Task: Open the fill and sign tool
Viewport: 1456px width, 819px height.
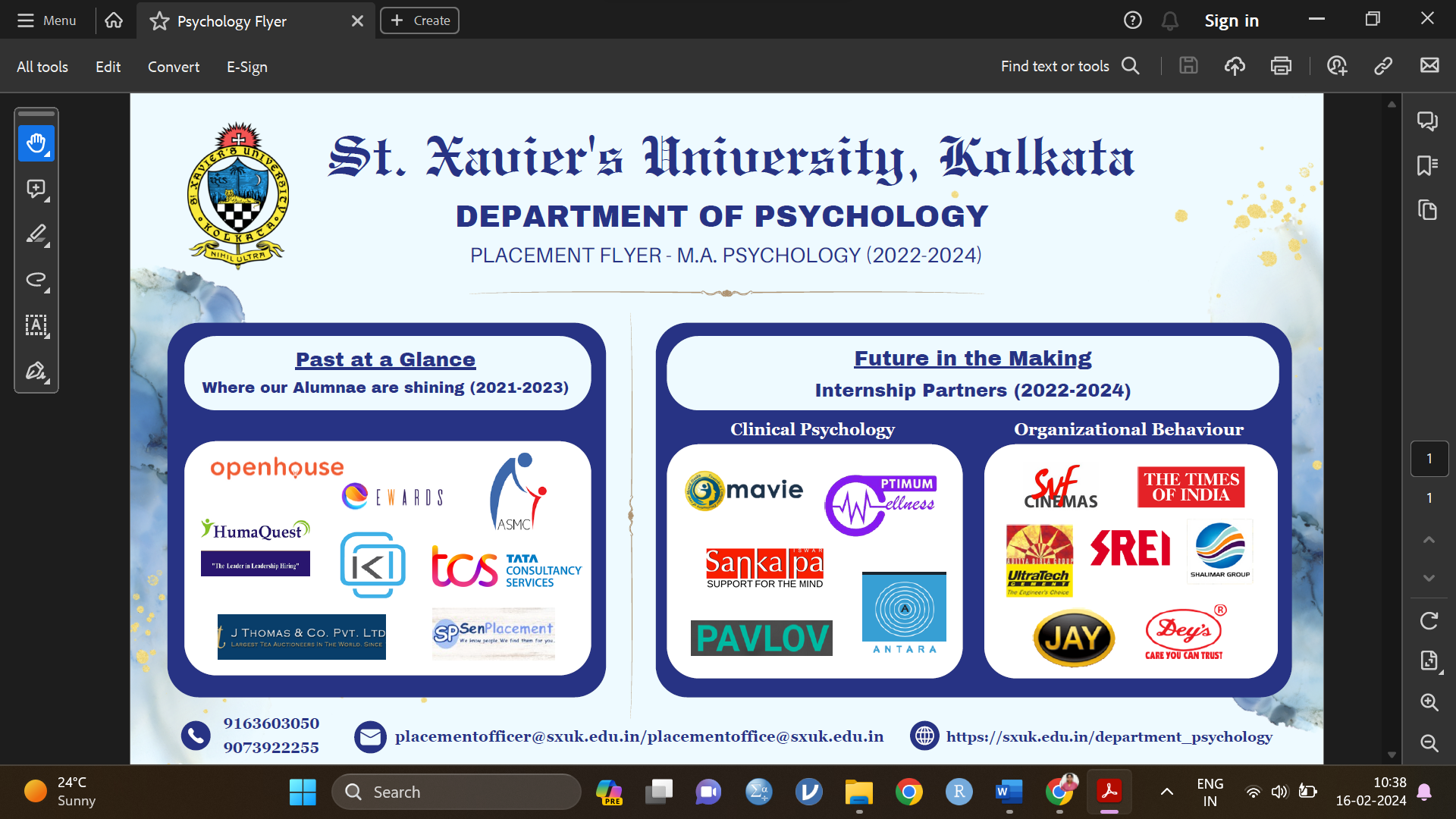Action: 36,371
